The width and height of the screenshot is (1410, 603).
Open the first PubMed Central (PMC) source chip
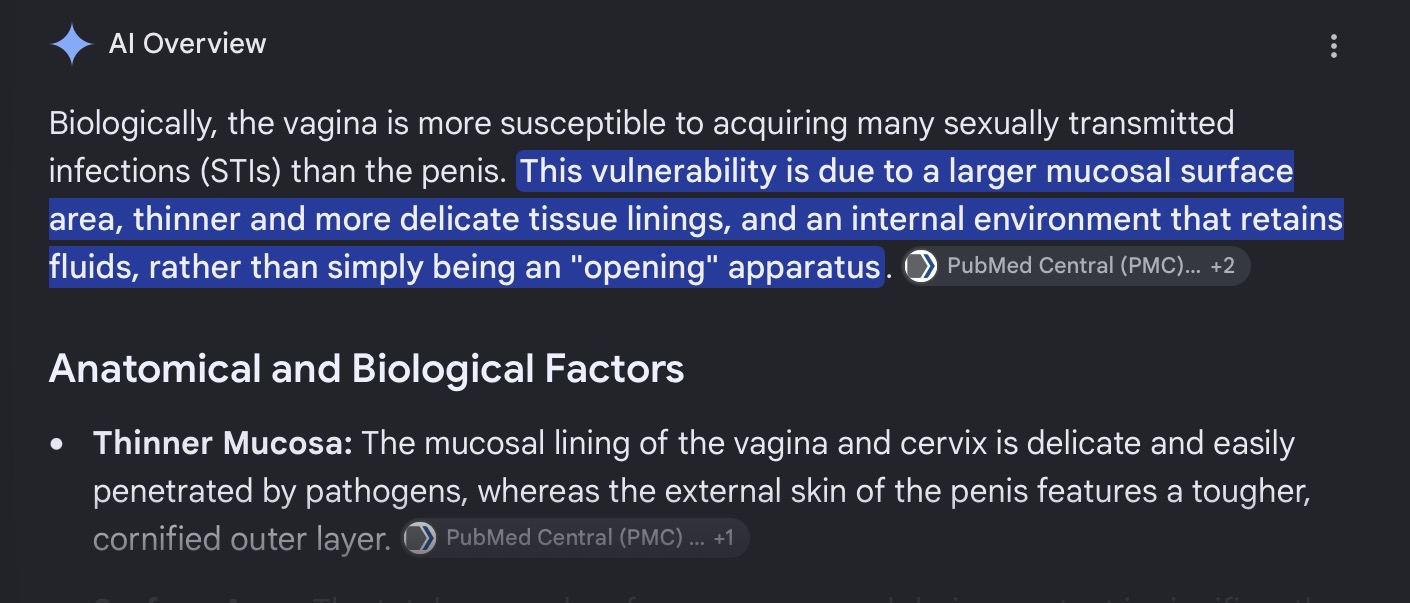pyautogui.click(x=1075, y=266)
